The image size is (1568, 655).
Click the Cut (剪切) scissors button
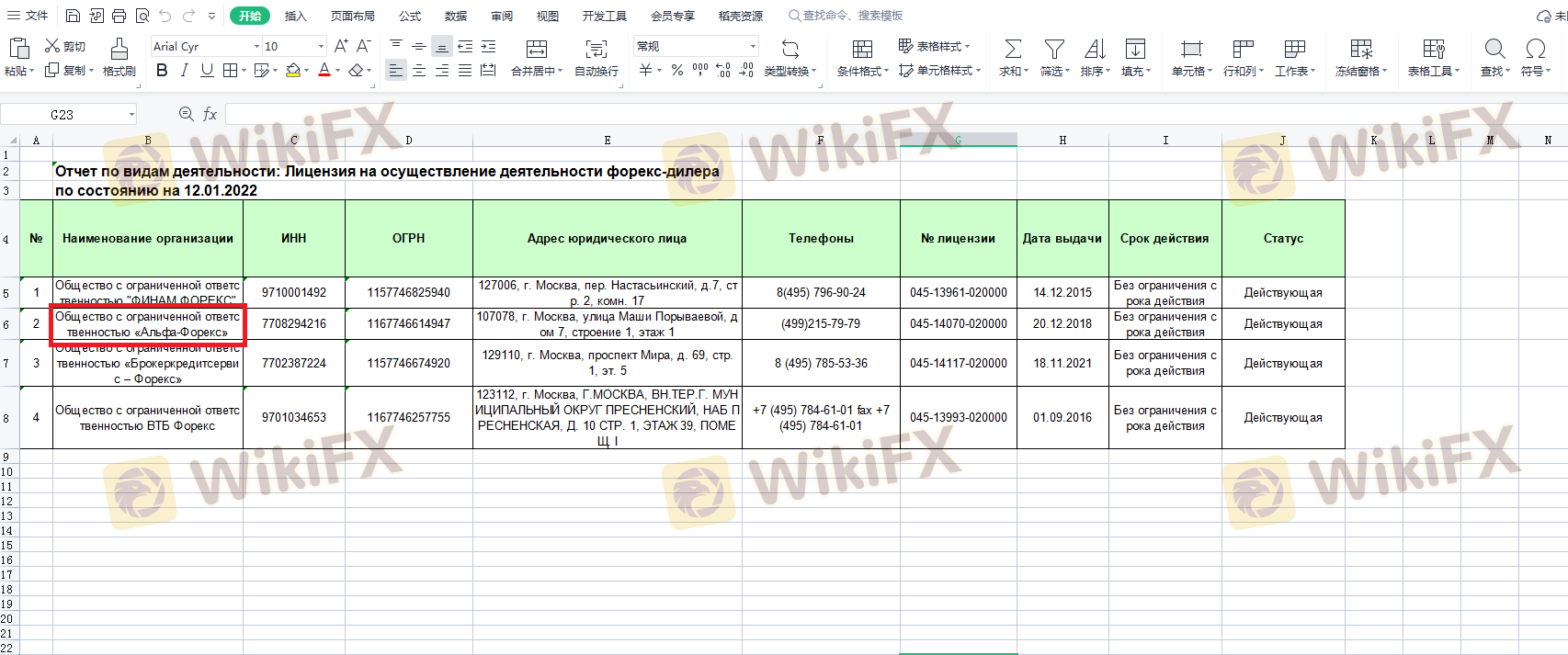pos(66,46)
